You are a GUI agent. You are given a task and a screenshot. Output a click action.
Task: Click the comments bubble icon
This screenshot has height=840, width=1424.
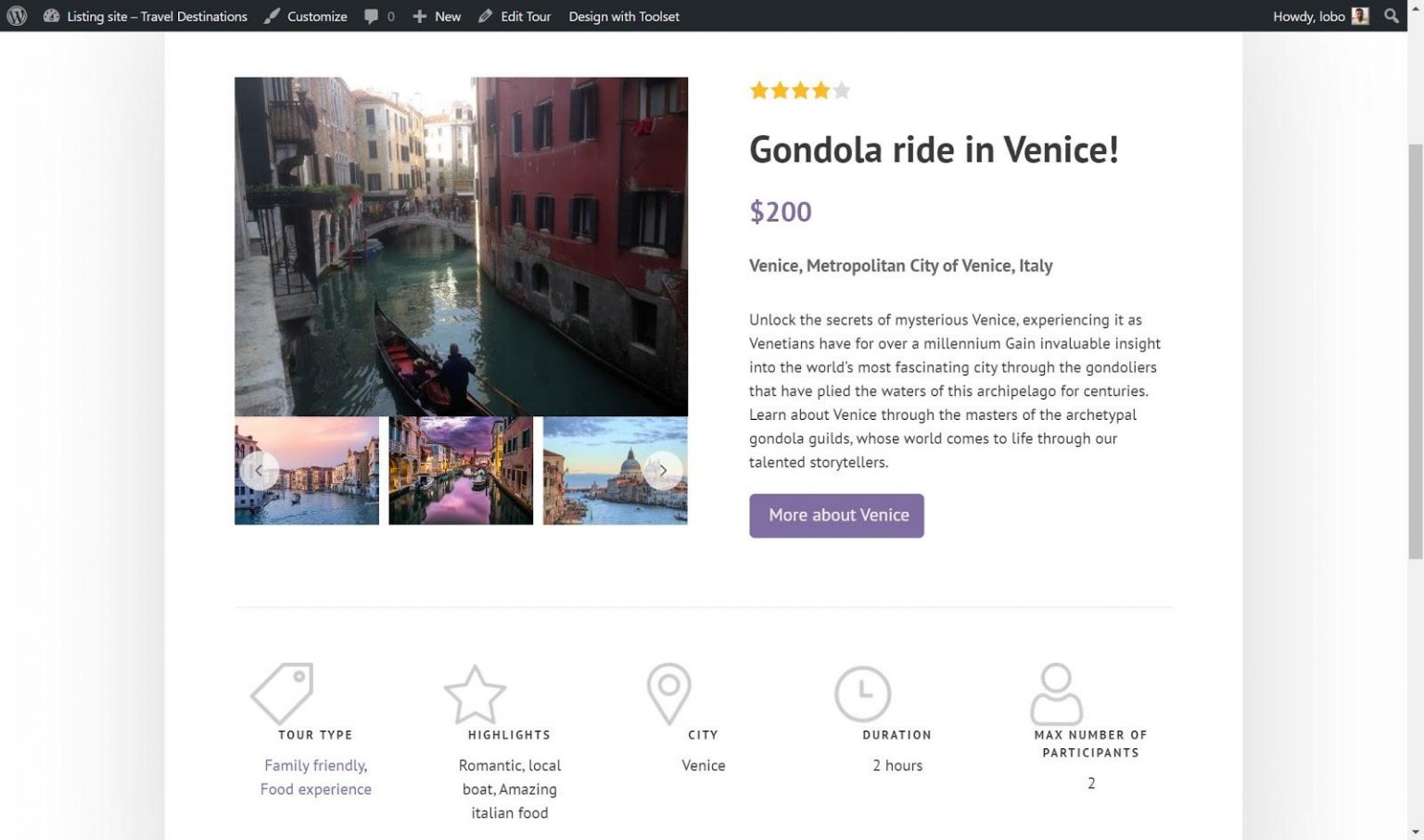click(x=371, y=16)
